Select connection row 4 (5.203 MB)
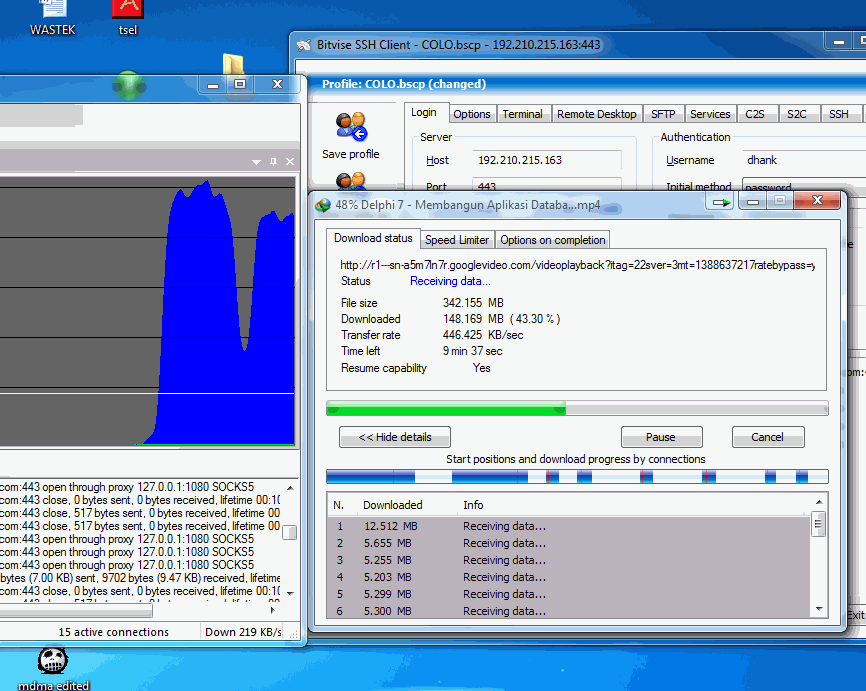Viewport: 866px width, 691px height. [569, 577]
